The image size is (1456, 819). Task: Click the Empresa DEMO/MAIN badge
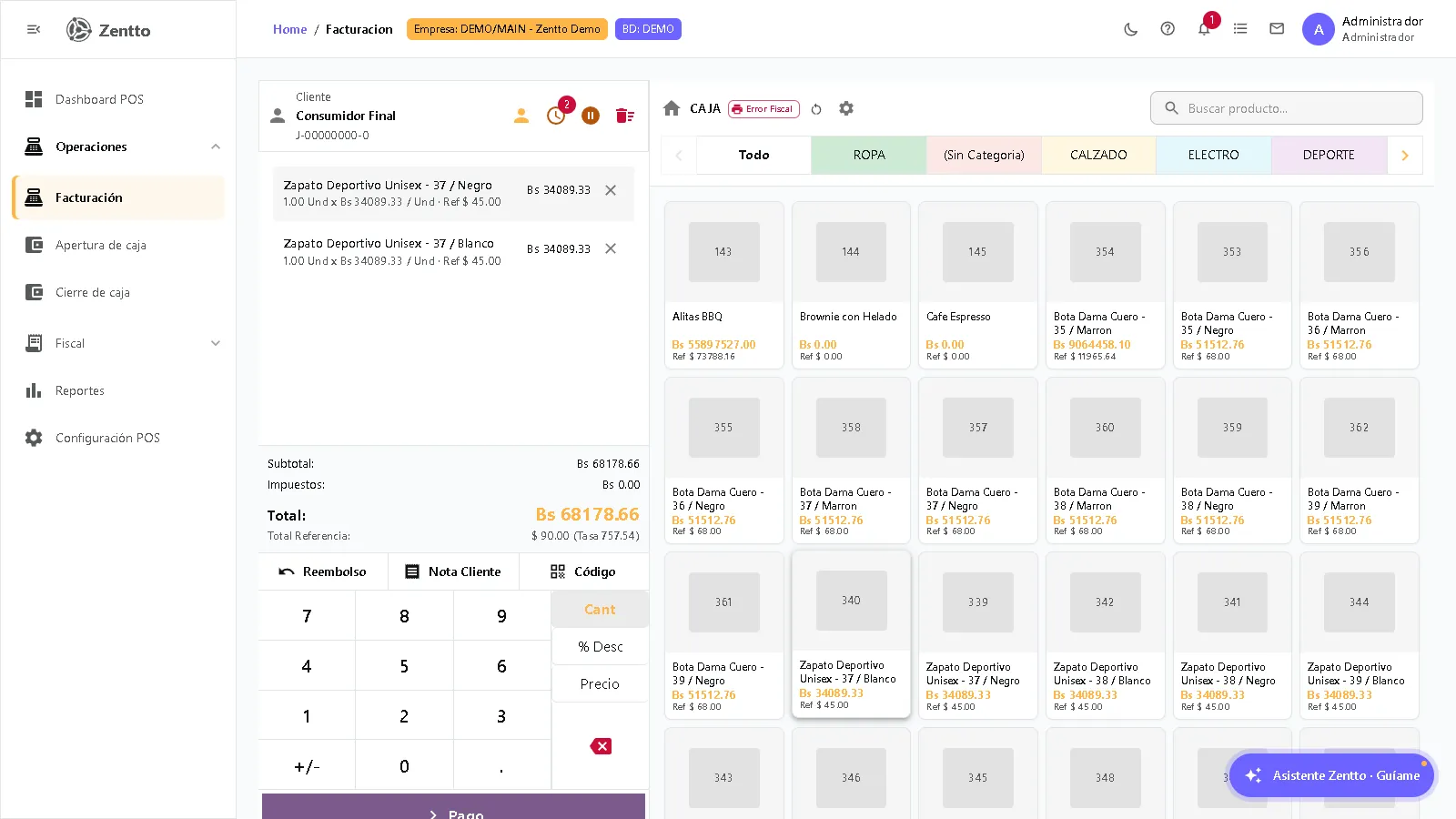tap(507, 29)
